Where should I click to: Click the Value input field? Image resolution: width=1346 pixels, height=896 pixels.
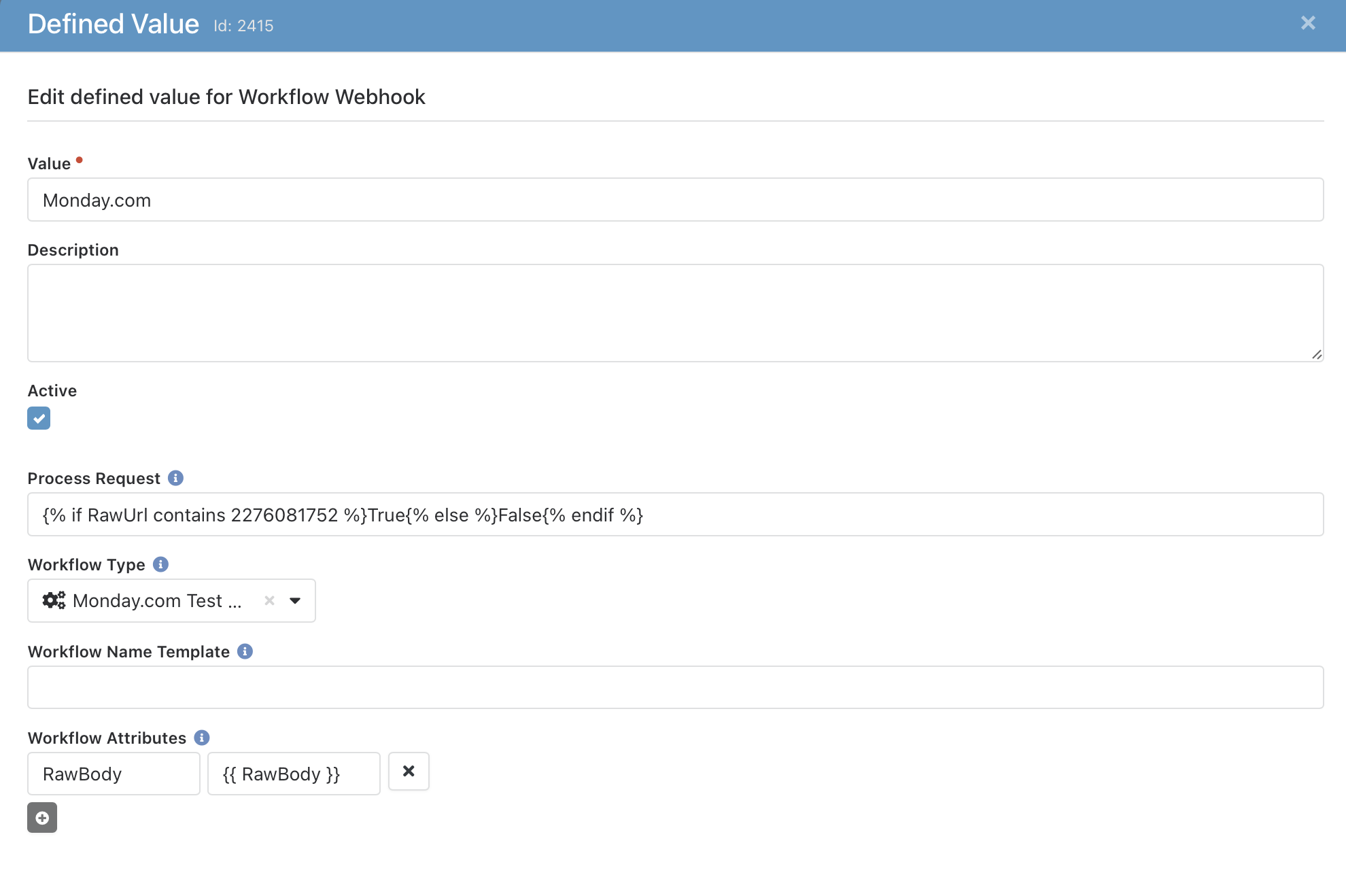pos(675,200)
